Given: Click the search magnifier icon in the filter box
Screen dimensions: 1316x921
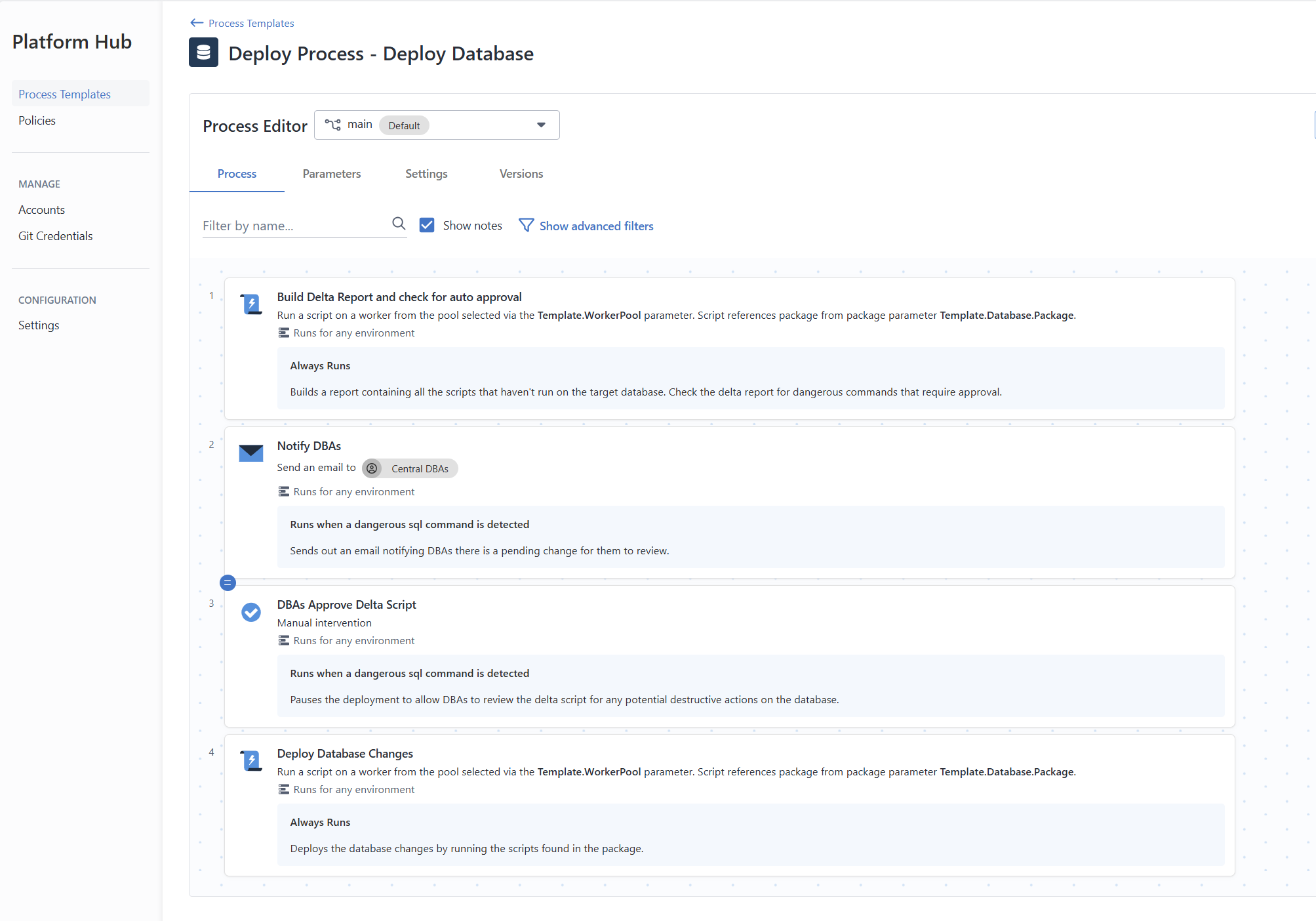Looking at the screenshot, I should tap(399, 224).
